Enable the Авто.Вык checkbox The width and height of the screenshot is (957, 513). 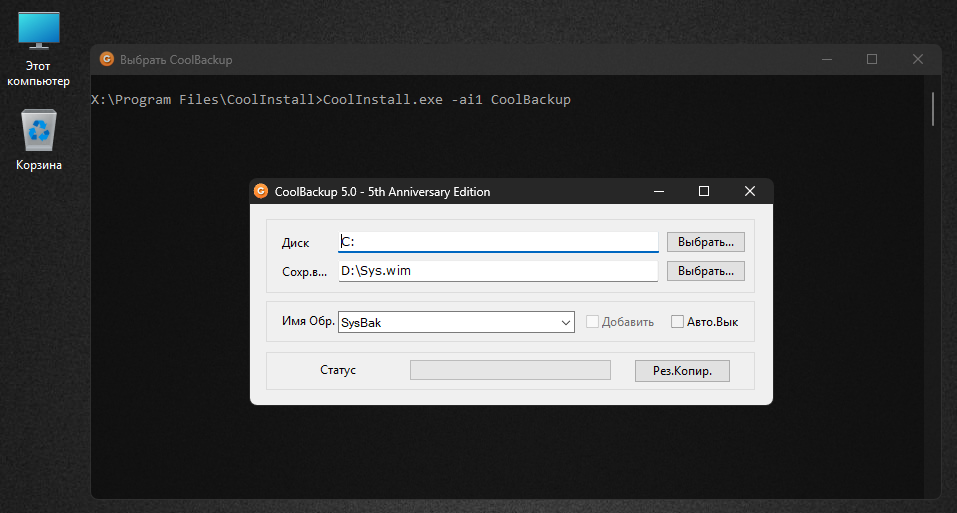coord(677,321)
